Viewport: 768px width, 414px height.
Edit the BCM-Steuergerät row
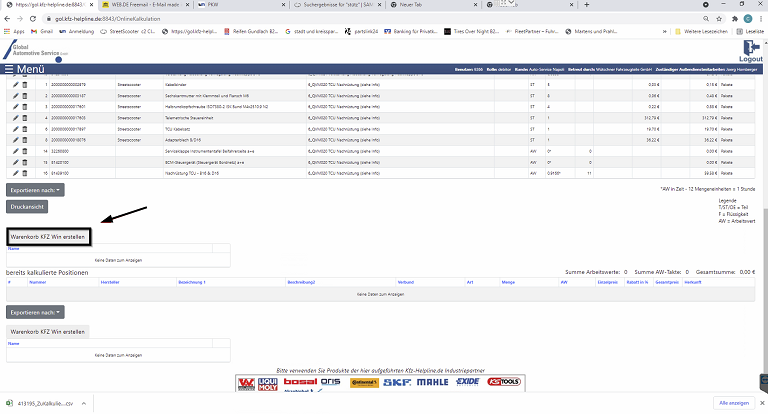pos(16,162)
